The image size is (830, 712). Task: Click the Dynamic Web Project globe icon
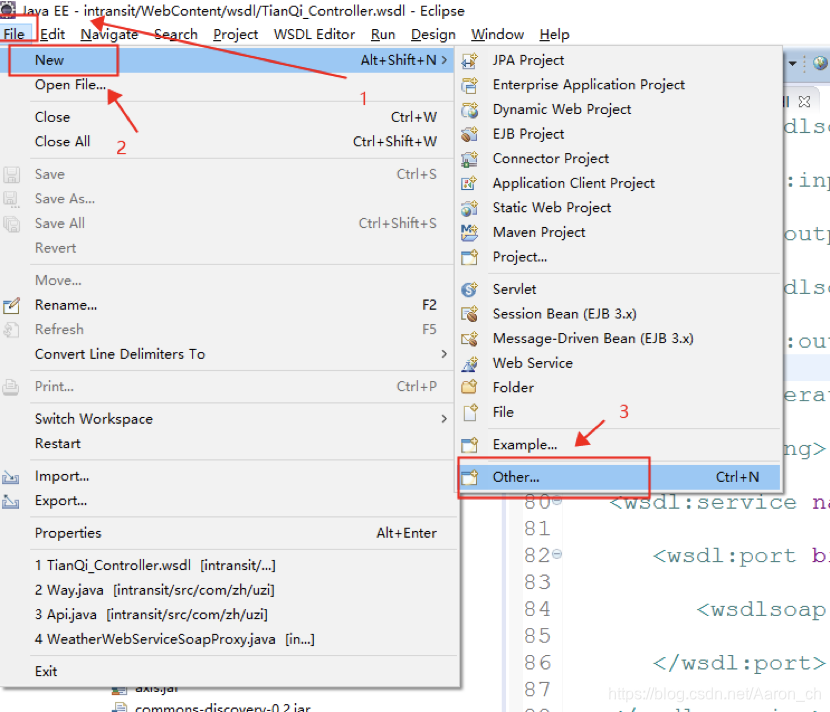[470, 110]
